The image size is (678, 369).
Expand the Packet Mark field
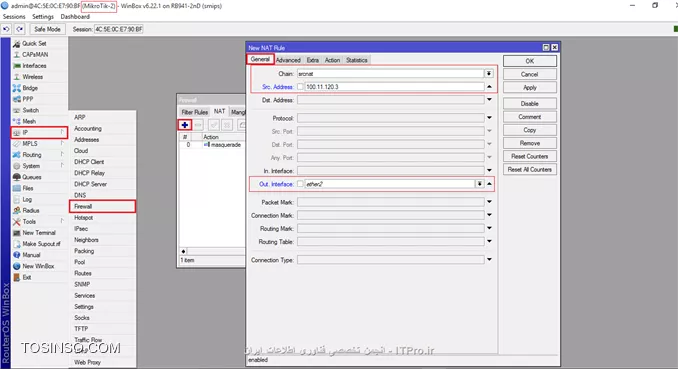[489, 202]
